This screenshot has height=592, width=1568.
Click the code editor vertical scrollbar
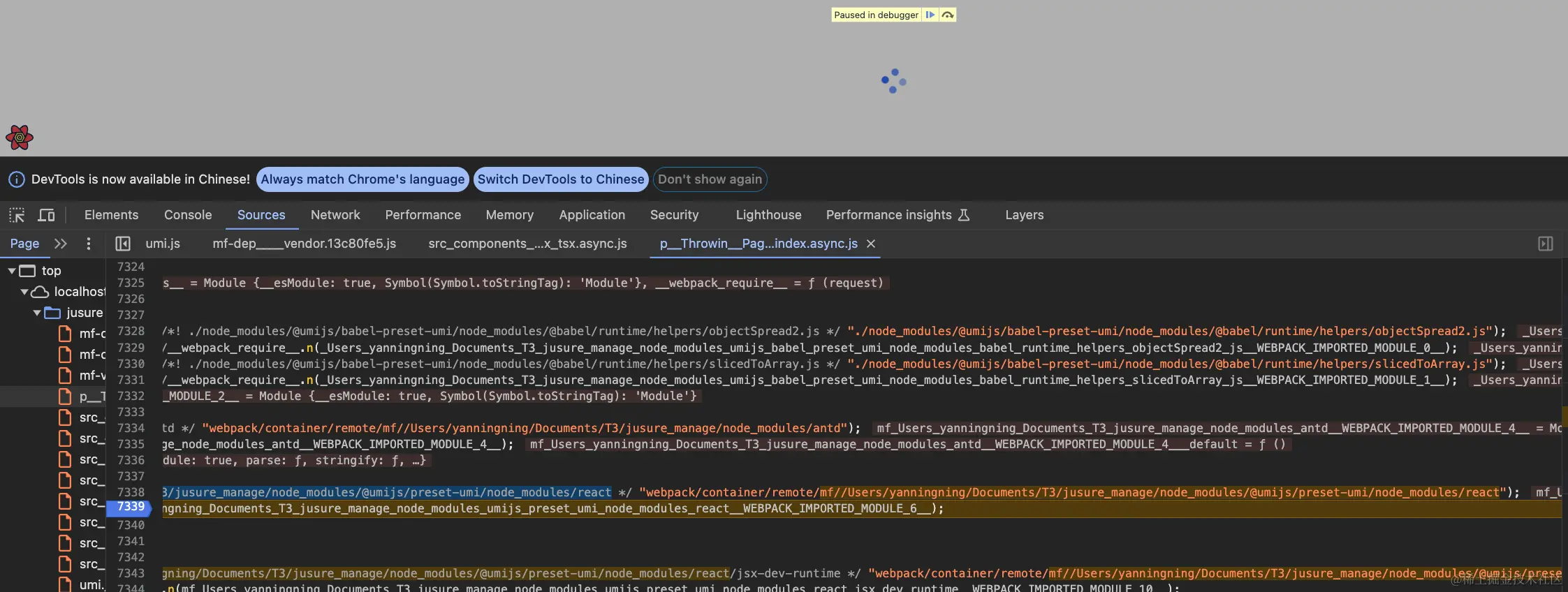pos(1565,425)
